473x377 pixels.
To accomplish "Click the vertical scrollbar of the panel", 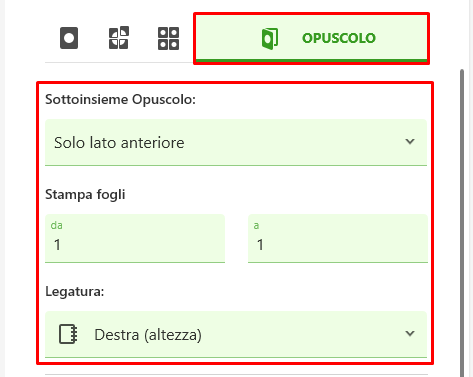I will click(462, 223).
